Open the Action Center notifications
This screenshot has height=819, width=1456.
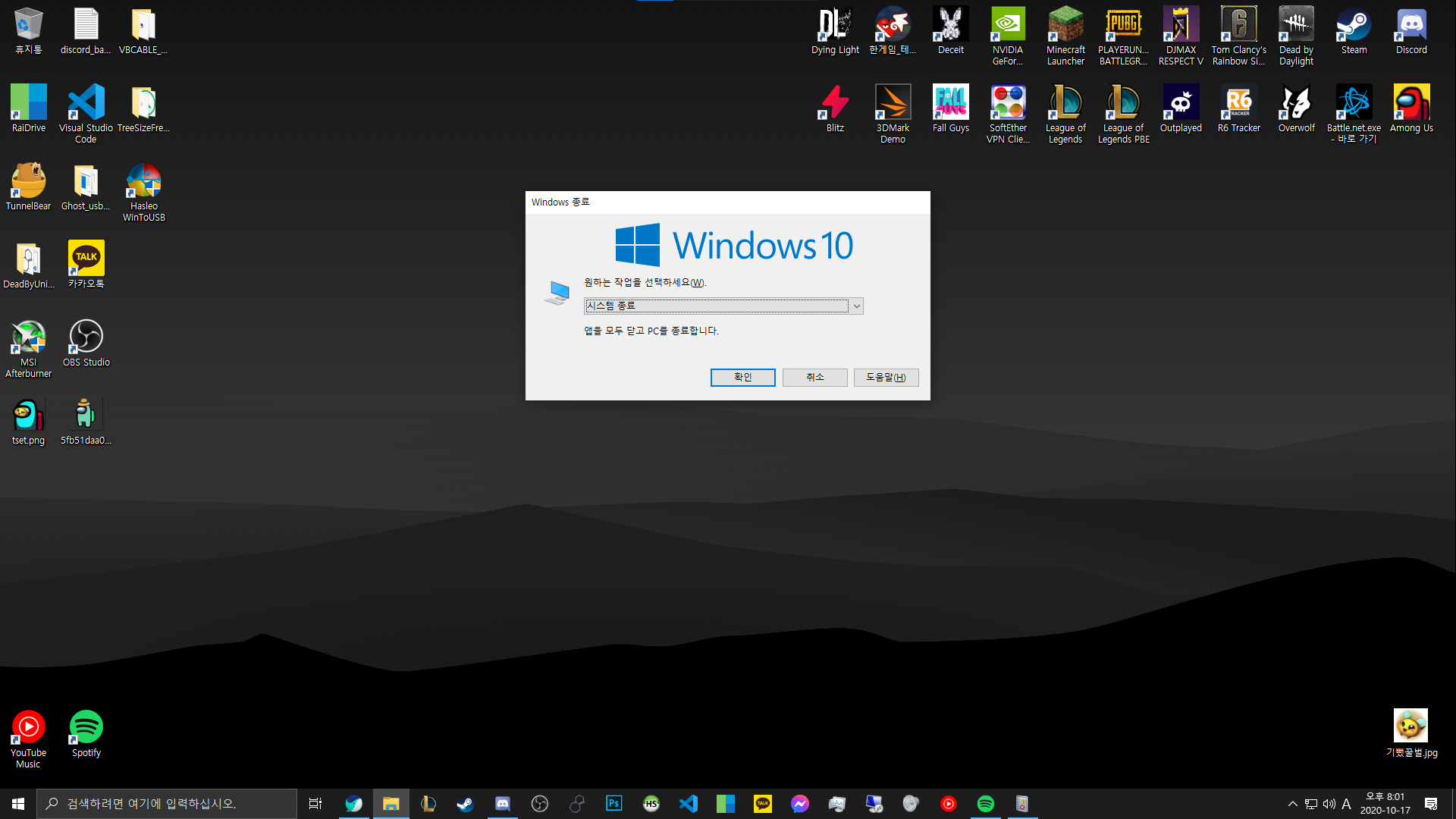coord(1431,804)
